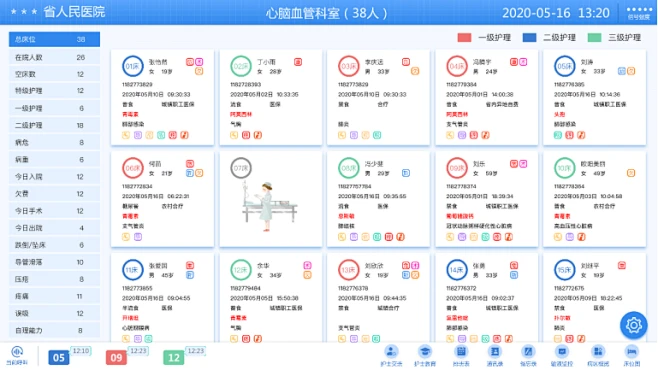The width and height of the screenshot is (658, 370).
Task: Choose 二级护理 in the sidebar list
Action: pyautogui.click(x=54, y=125)
